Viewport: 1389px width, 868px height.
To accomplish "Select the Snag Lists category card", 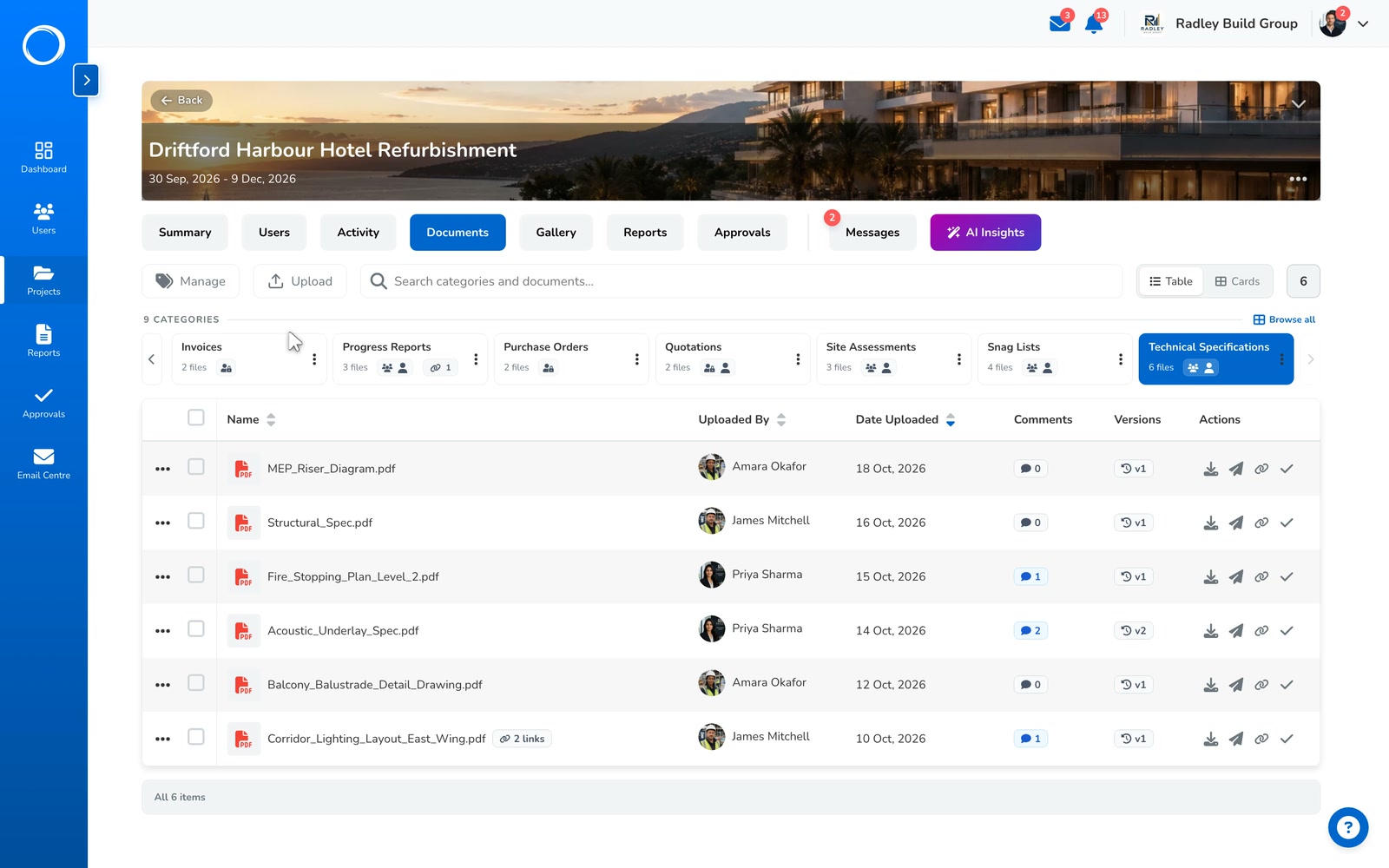I will click(1055, 358).
